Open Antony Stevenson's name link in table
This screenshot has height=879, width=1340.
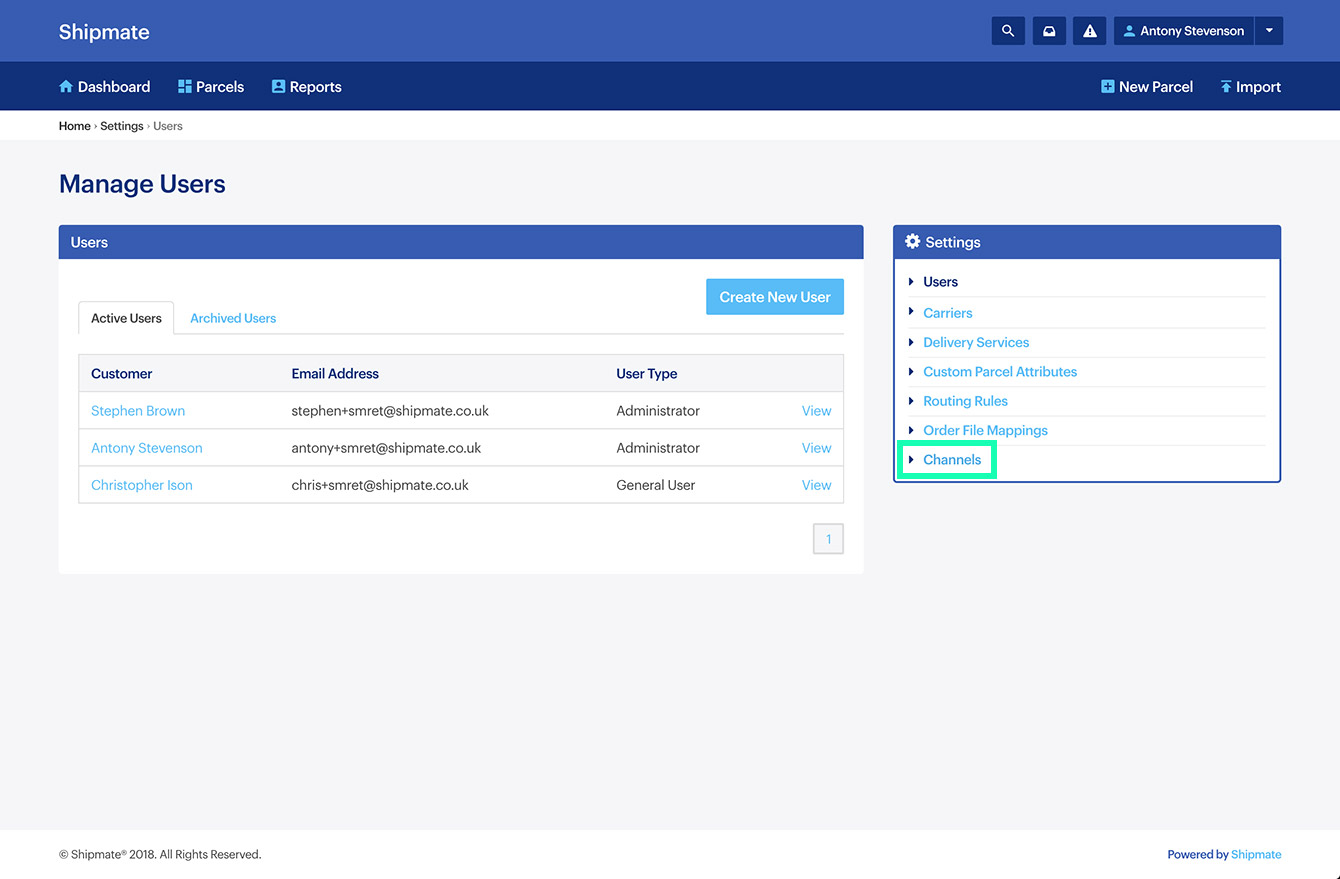[147, 448]
